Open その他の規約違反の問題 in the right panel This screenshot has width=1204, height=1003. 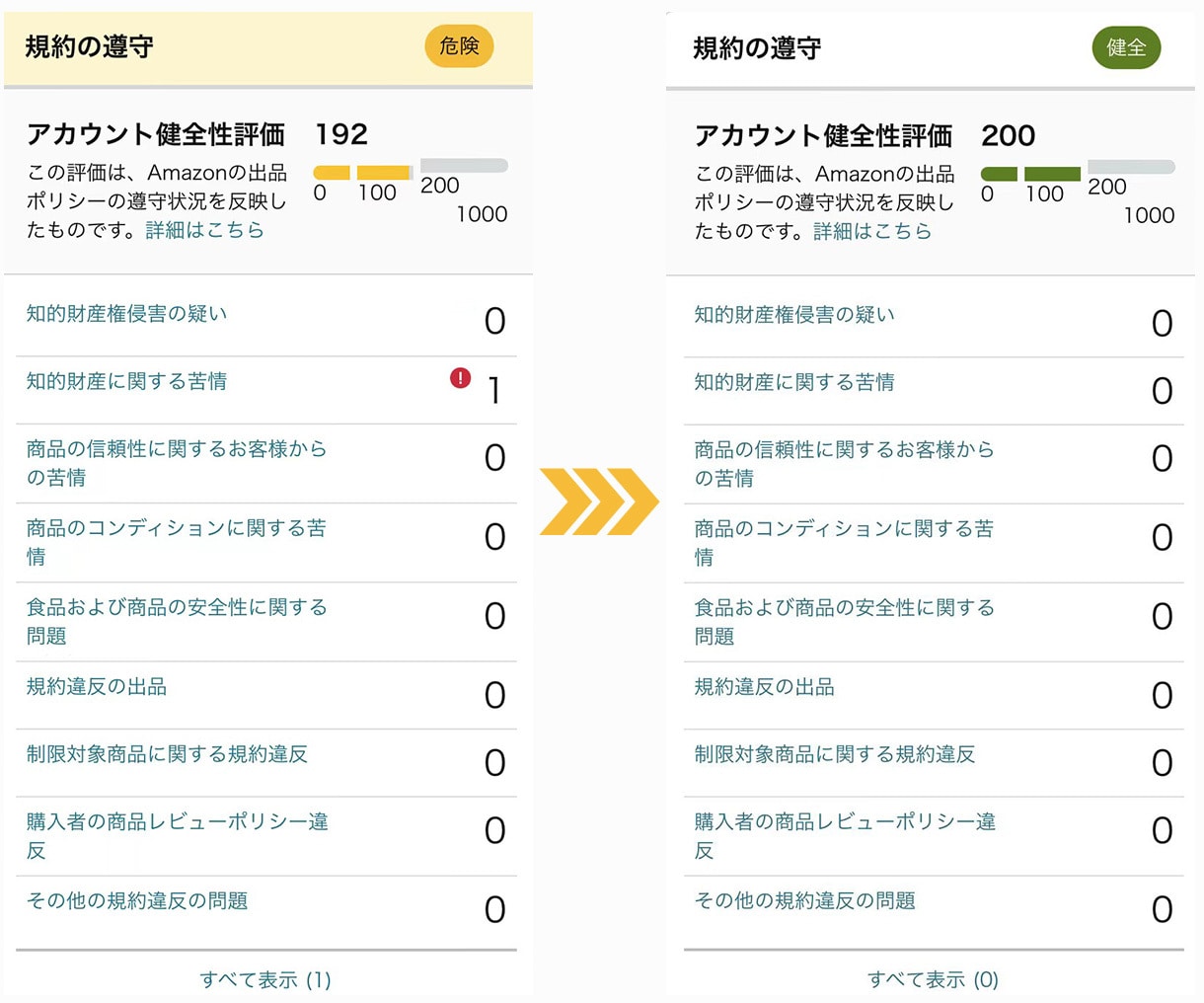coord(805,900)
